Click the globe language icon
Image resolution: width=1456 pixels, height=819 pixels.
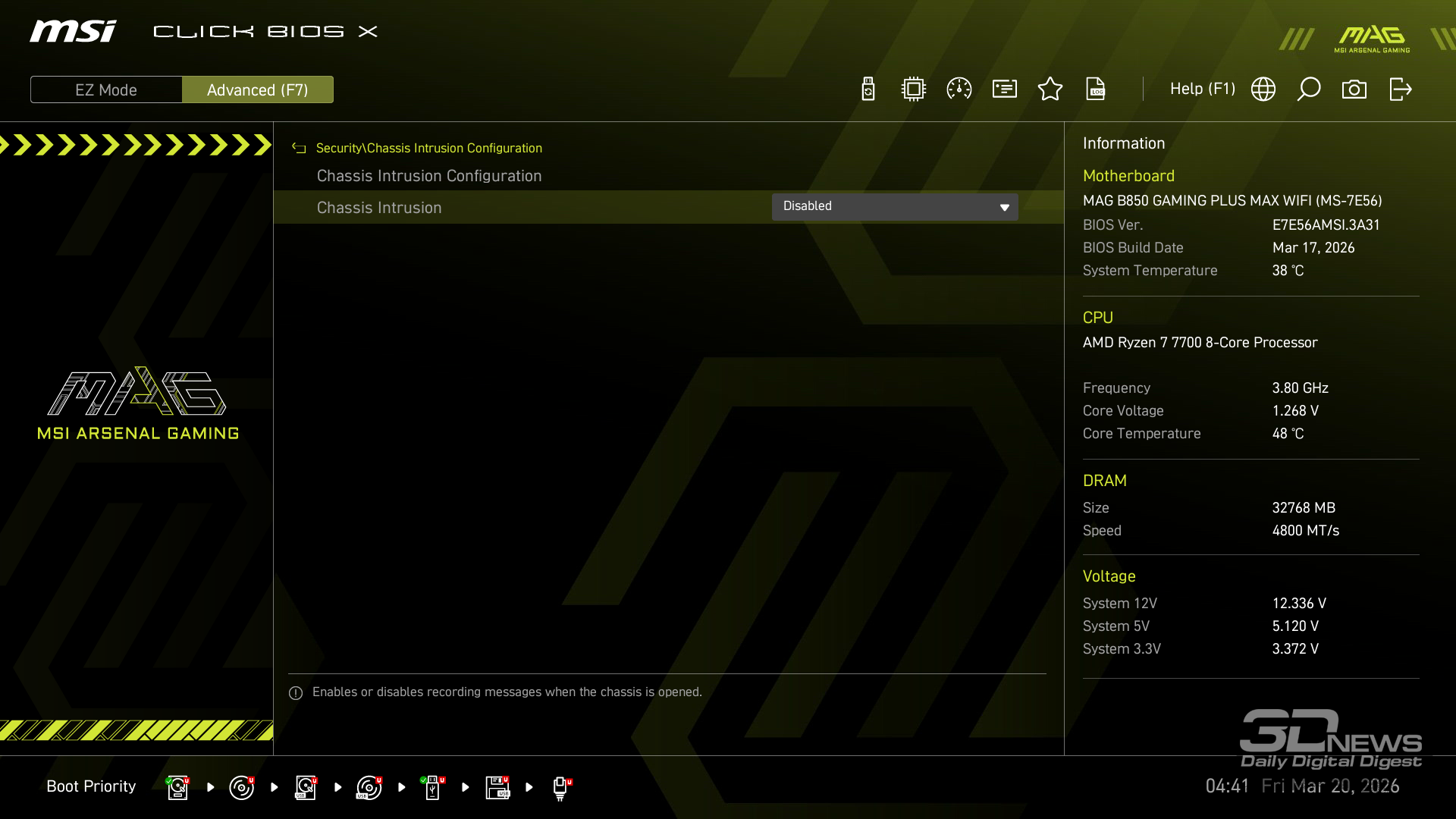pyautogui.click(x=1263, y=89)
